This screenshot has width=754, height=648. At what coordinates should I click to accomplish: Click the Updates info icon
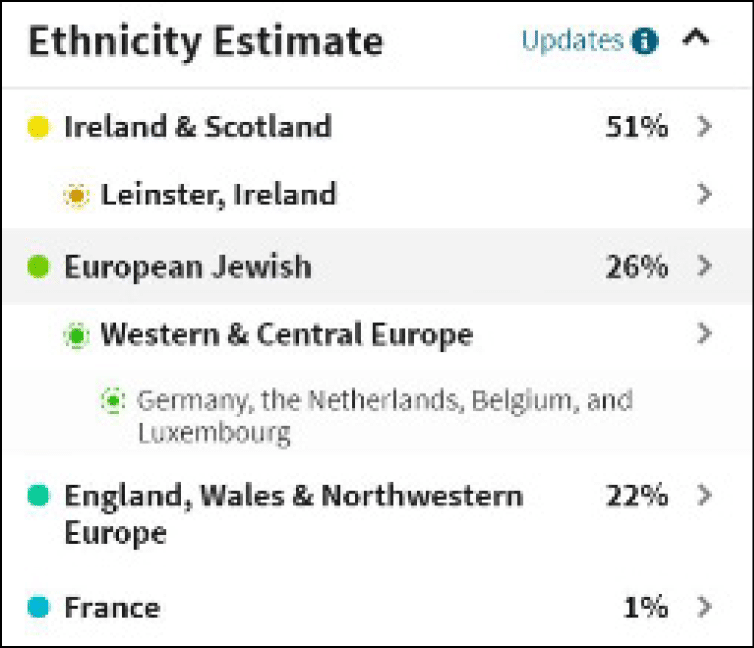(646, 42)
